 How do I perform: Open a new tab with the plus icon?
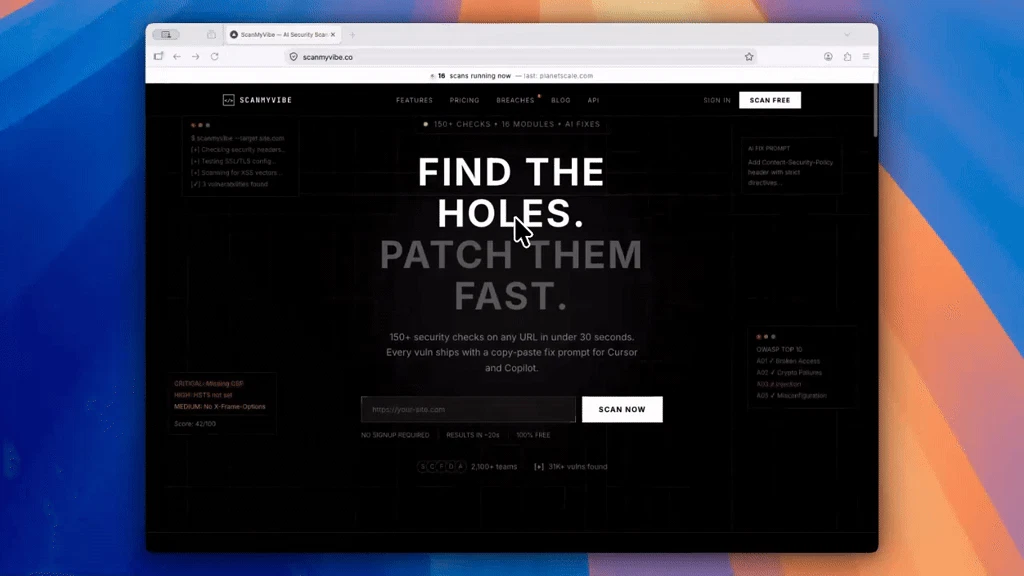[x=352, y=35]
